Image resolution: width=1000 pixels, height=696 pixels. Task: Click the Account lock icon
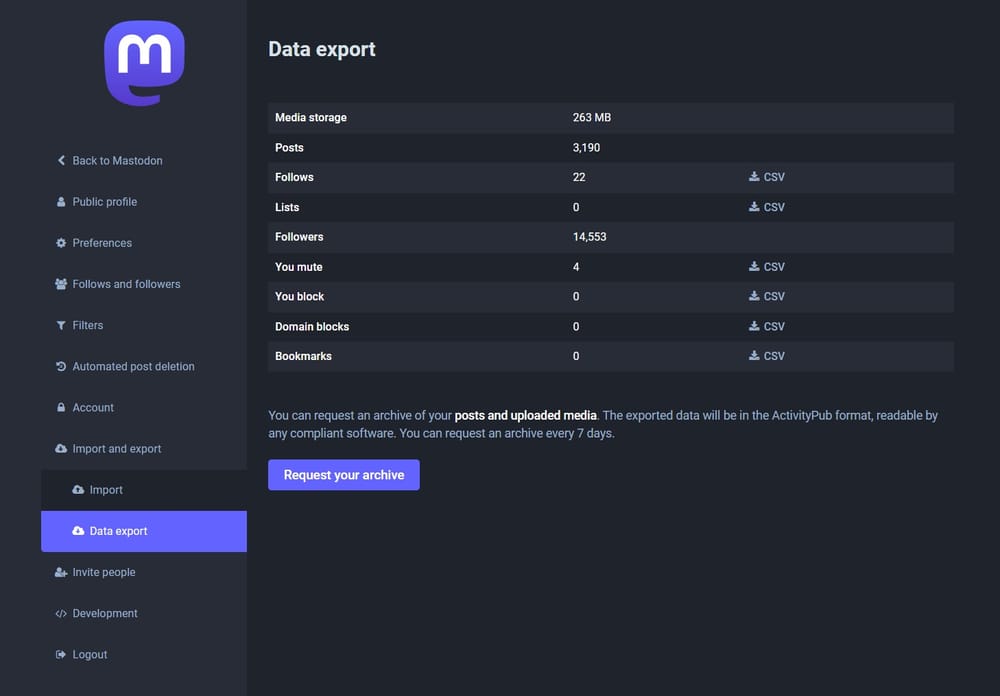click(61, 407)
